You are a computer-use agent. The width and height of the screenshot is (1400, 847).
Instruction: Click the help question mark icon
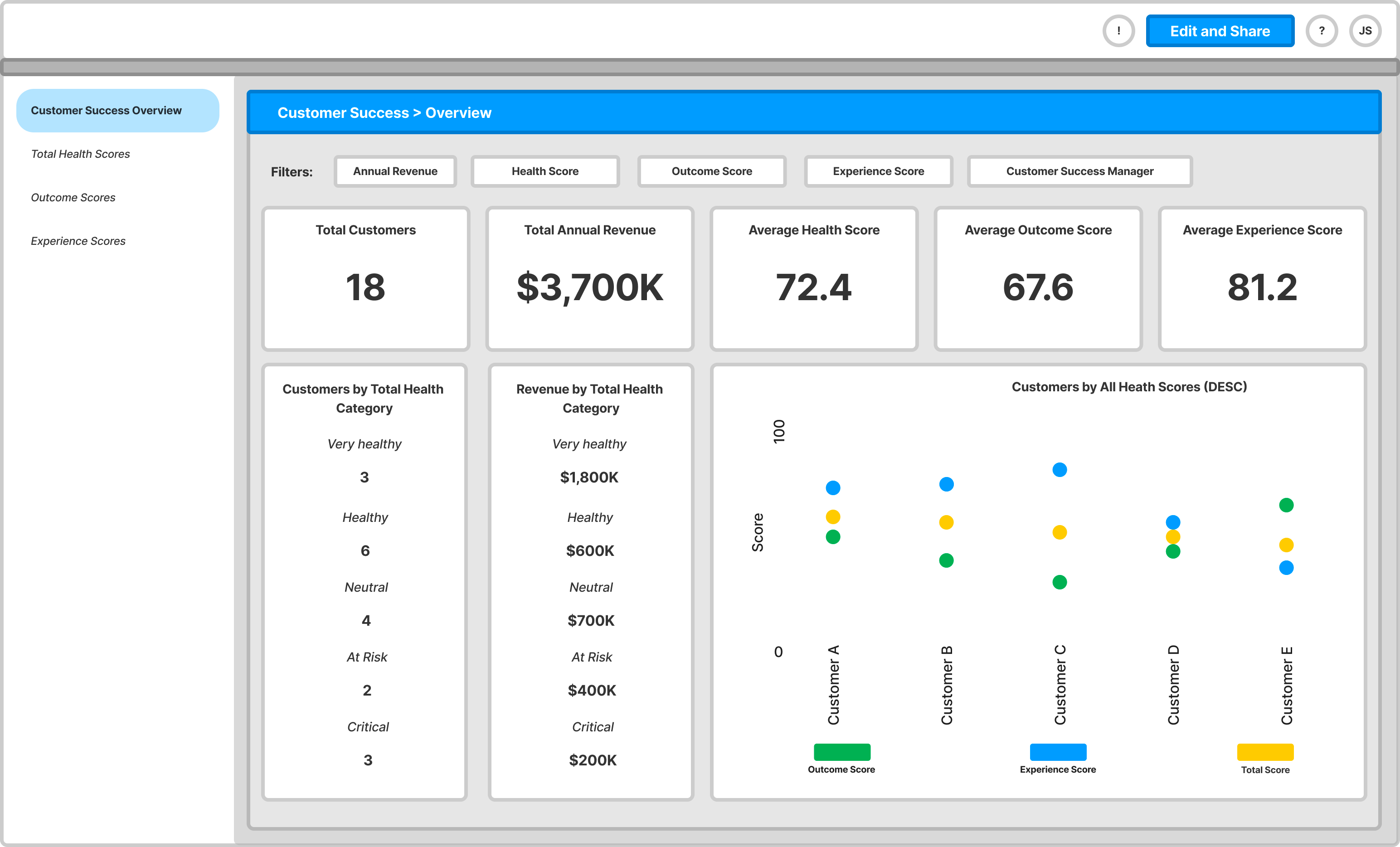click(x=1322, y=31)
